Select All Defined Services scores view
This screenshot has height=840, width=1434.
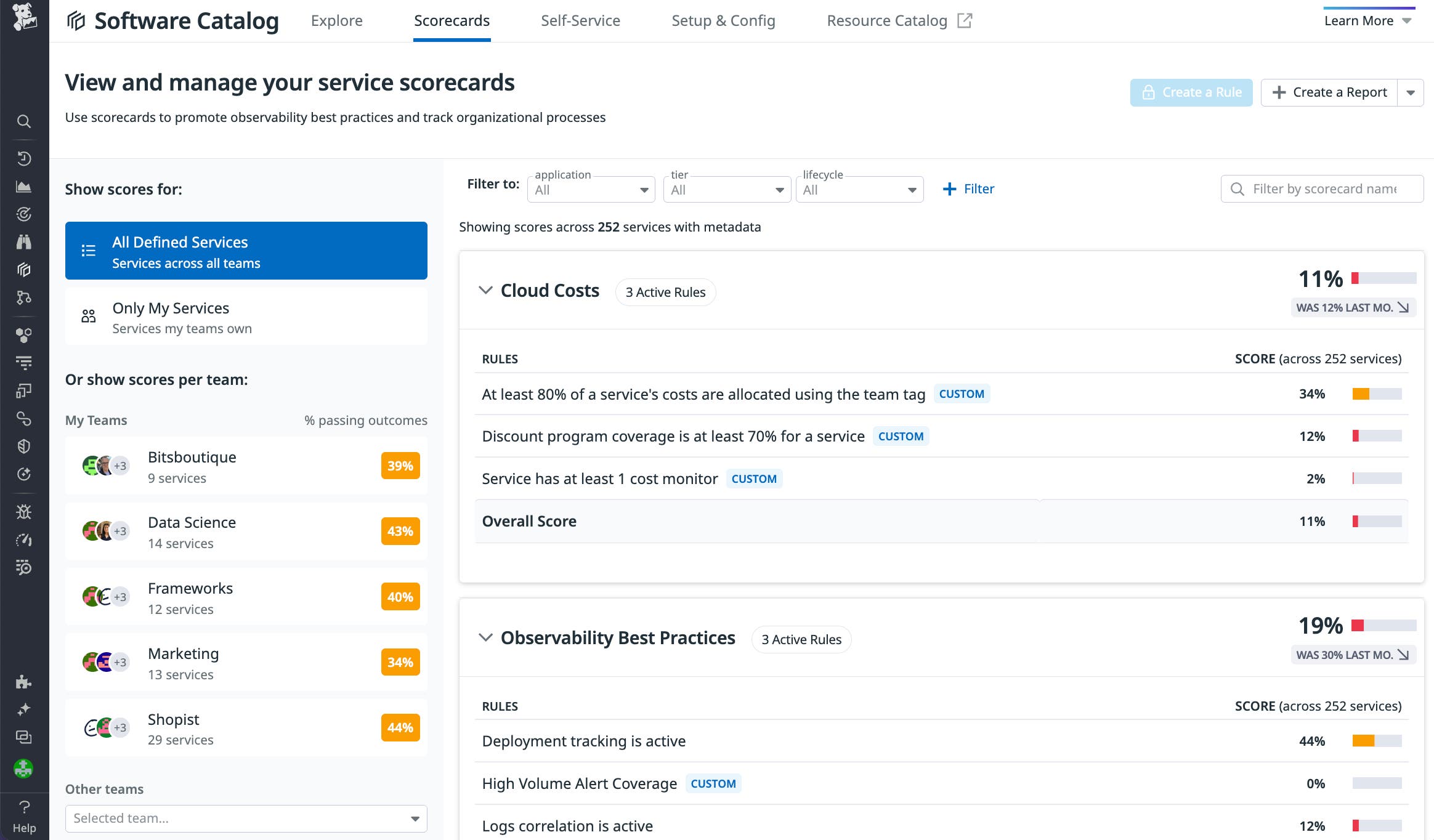point(246,251)
